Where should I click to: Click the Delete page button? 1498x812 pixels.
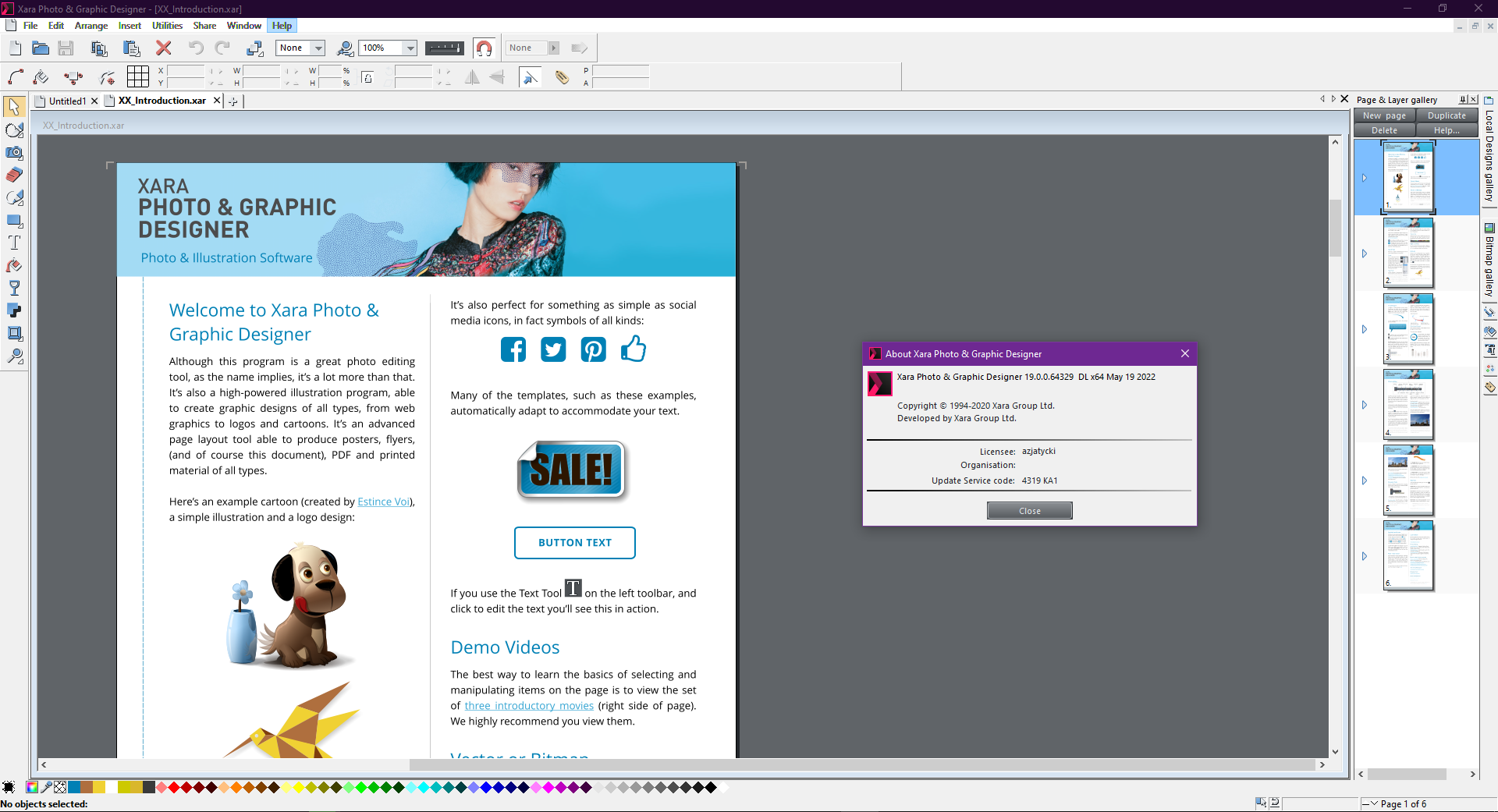click(x=1385, y=130)
